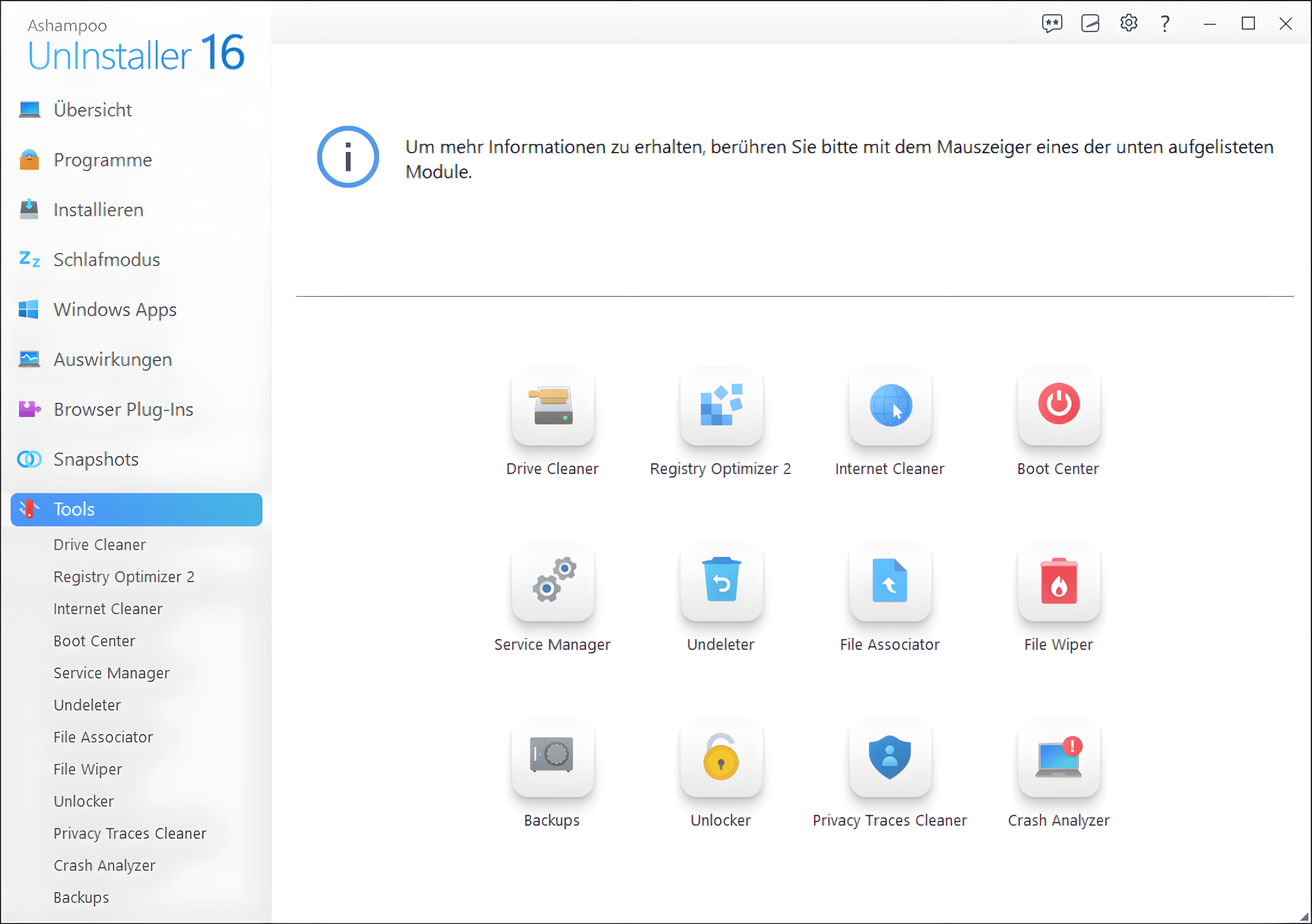The image size is (1312, 924).
Task: Open settings gear in title bar
Action: [x=1128, y=23]
